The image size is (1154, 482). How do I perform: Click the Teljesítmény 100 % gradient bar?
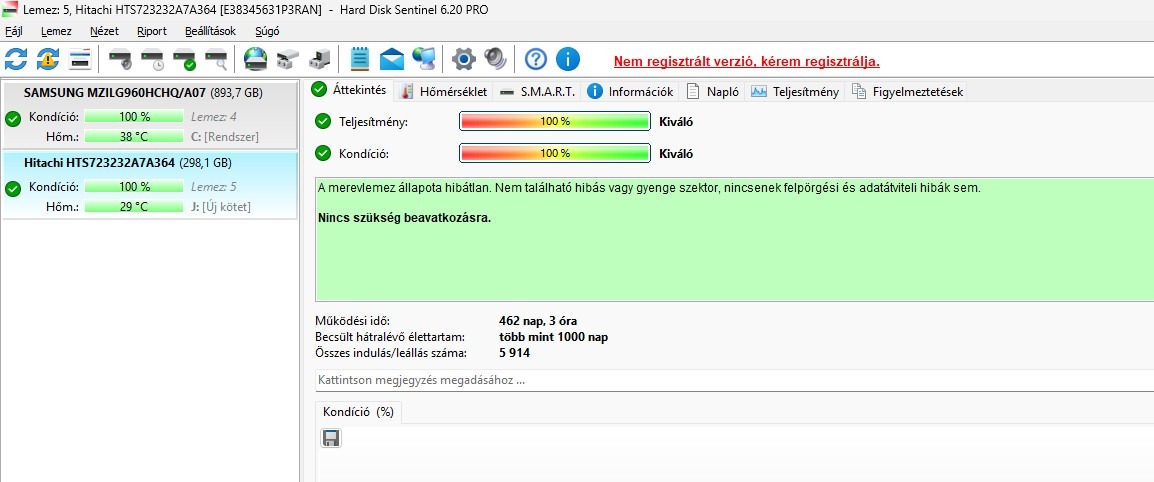pyautogui.click(x=555, y=121)
